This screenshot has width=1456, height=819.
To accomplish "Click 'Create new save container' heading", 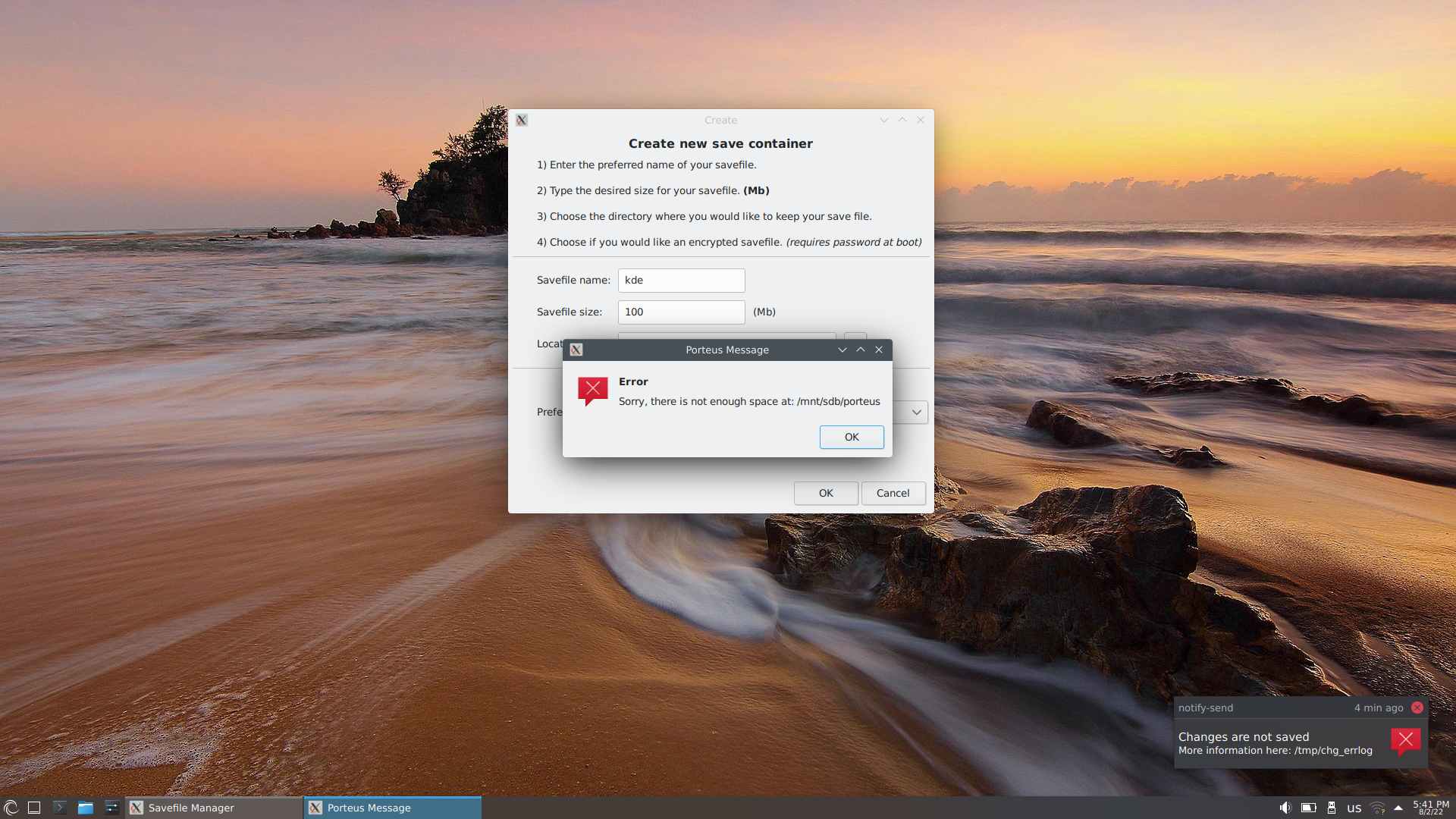I will tap(720, 143).
